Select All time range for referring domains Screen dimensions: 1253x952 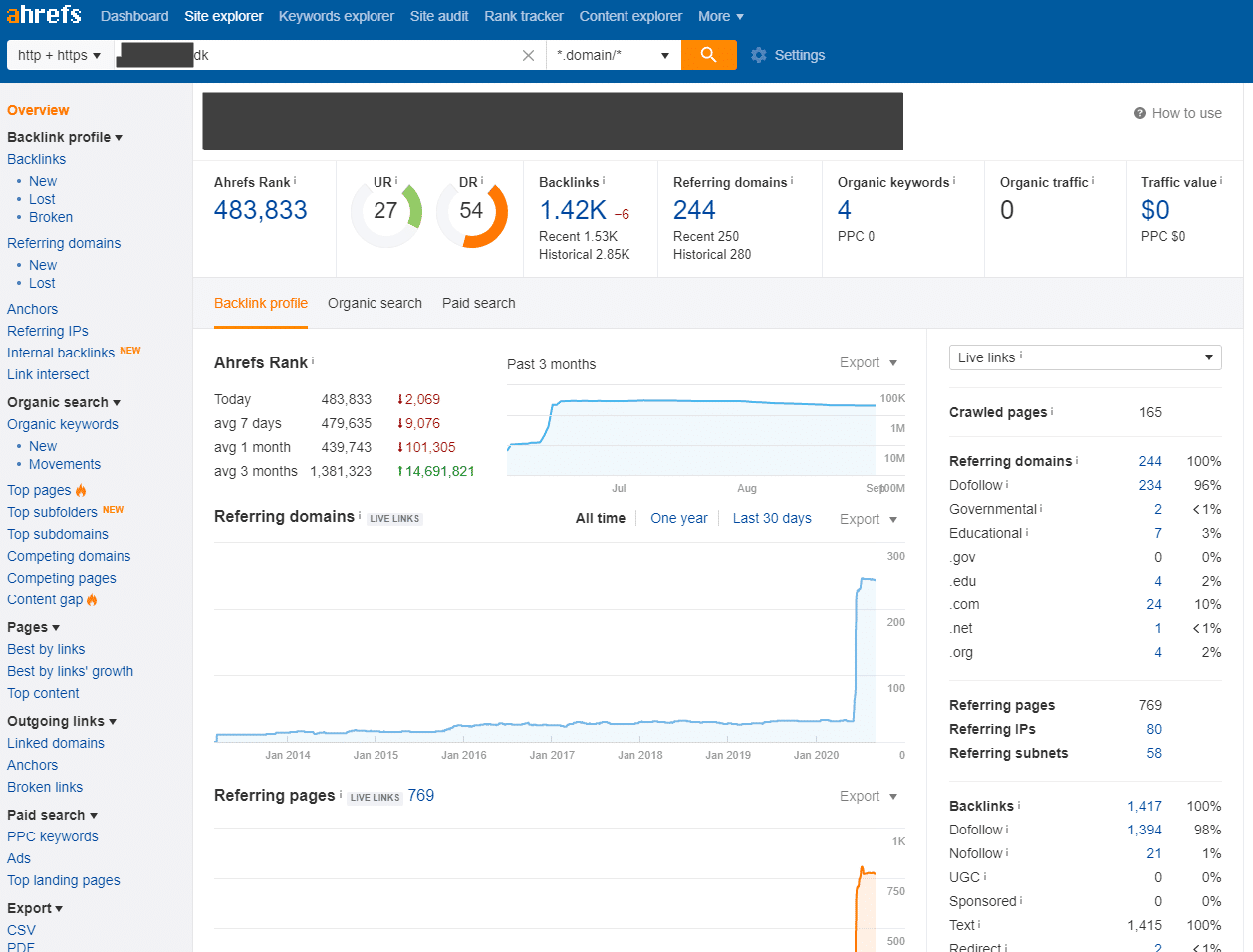601,518
